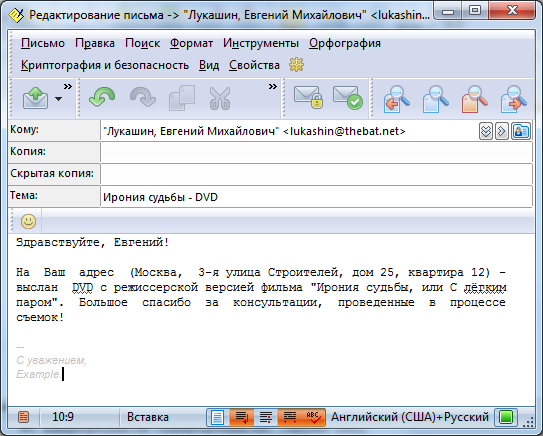Toggle the auto-wrap text button in status bar

[242, 417]
